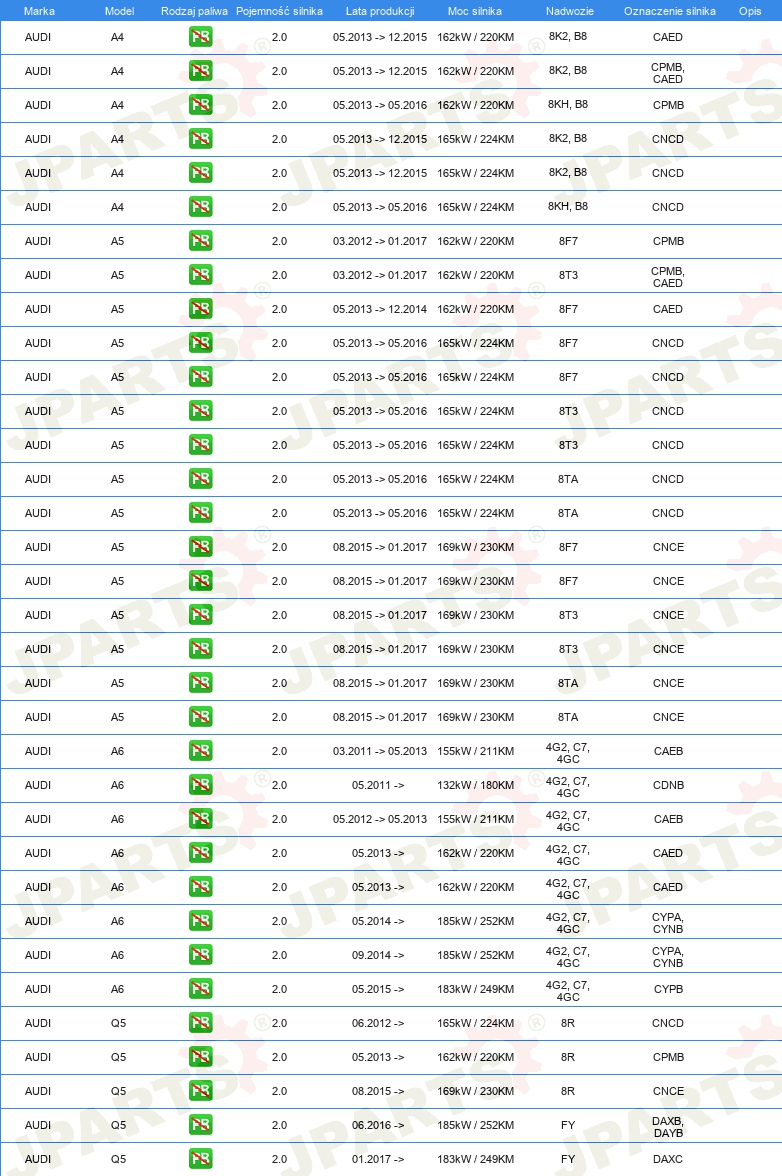Click the fuel icon in the Q5 CNCE row

[x=200, y=1090]
